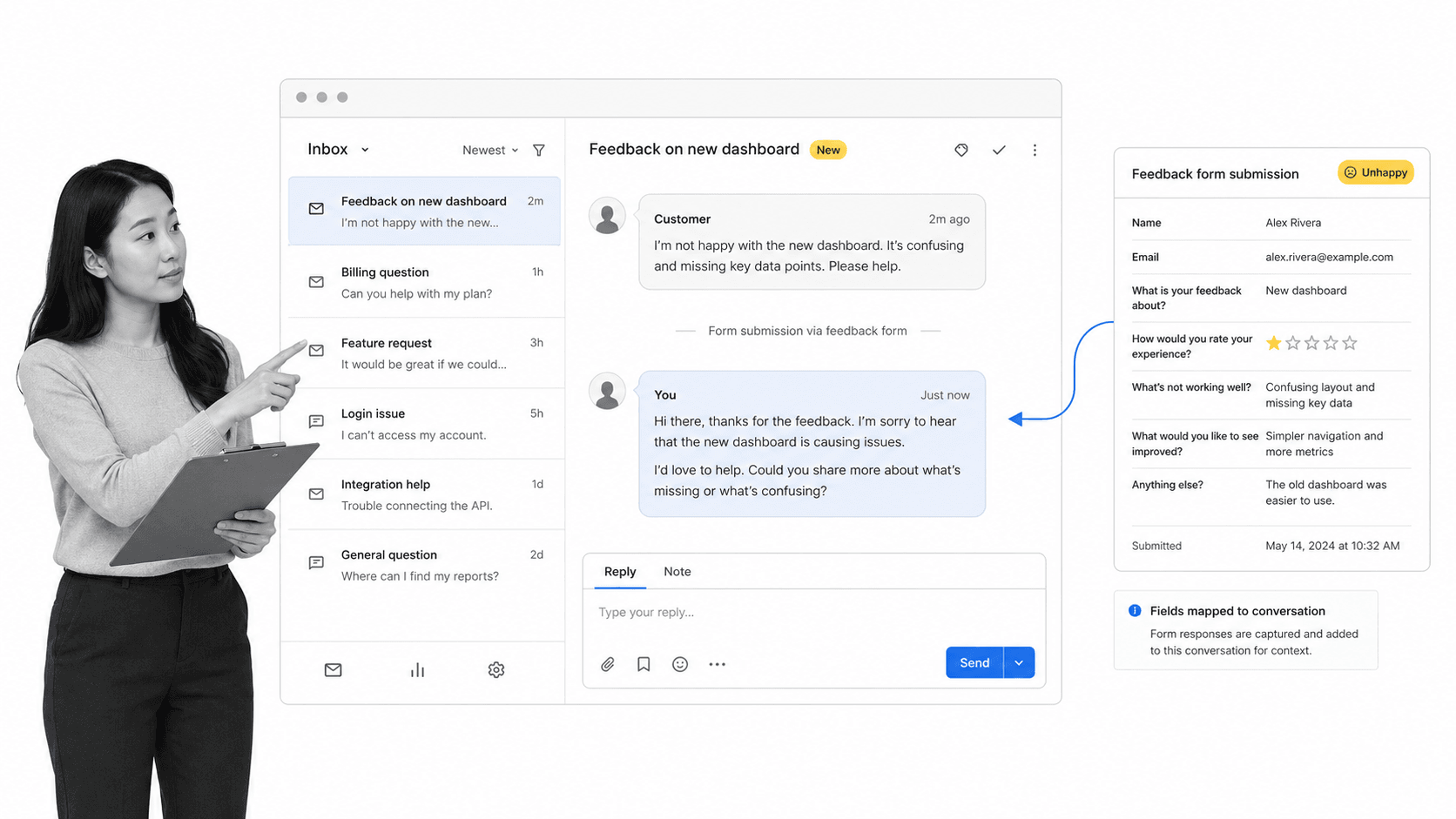Click envelope icon of Feature request row
The width and height of the screenshot is (1456, 819).
point(316,351)
